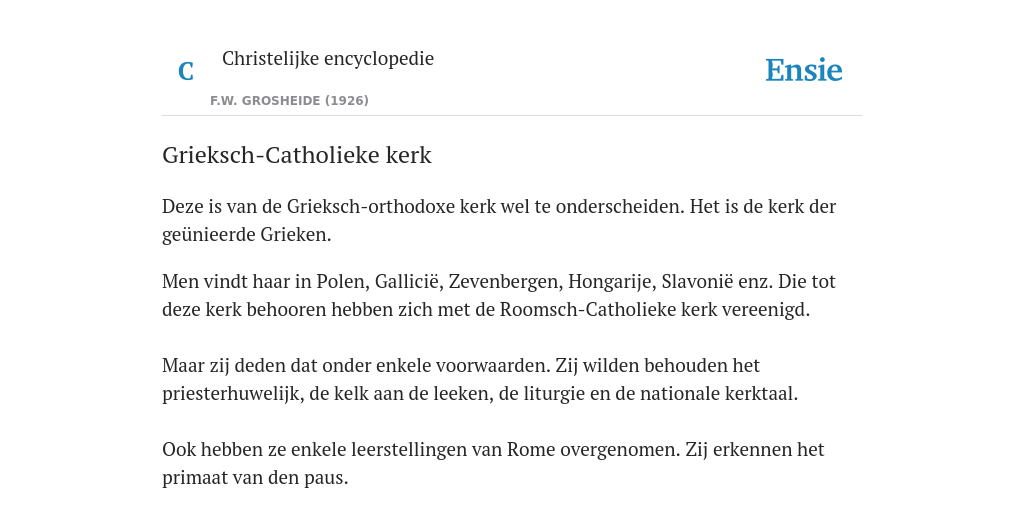
Task: Open the Christelijke encyclopedie title link
Action: point(328,58)
